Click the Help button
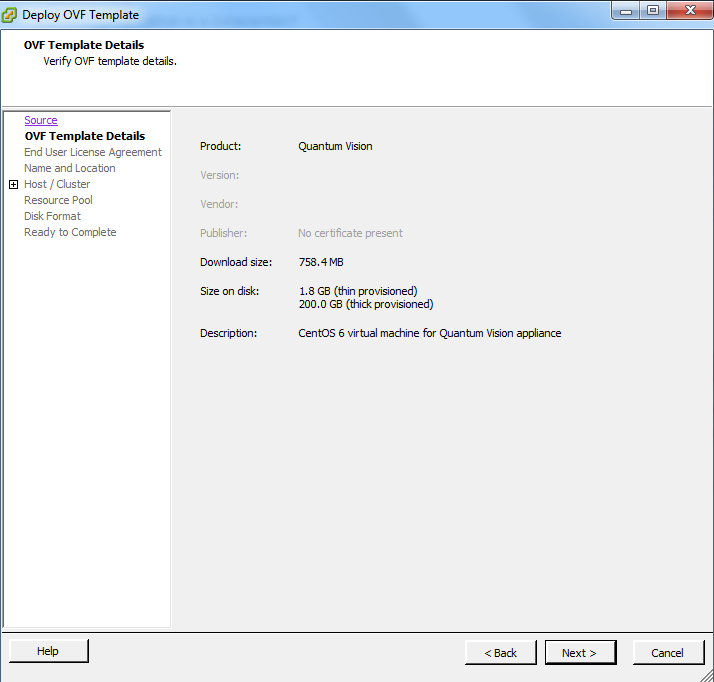Screen dimensions: 714x682 (x=48, y=651)
